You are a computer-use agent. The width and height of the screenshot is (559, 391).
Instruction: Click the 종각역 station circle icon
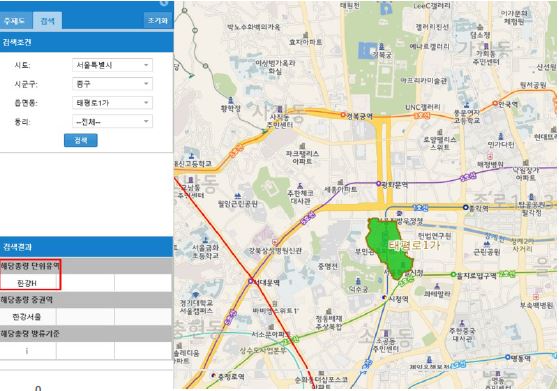click(x=466, y=207)
